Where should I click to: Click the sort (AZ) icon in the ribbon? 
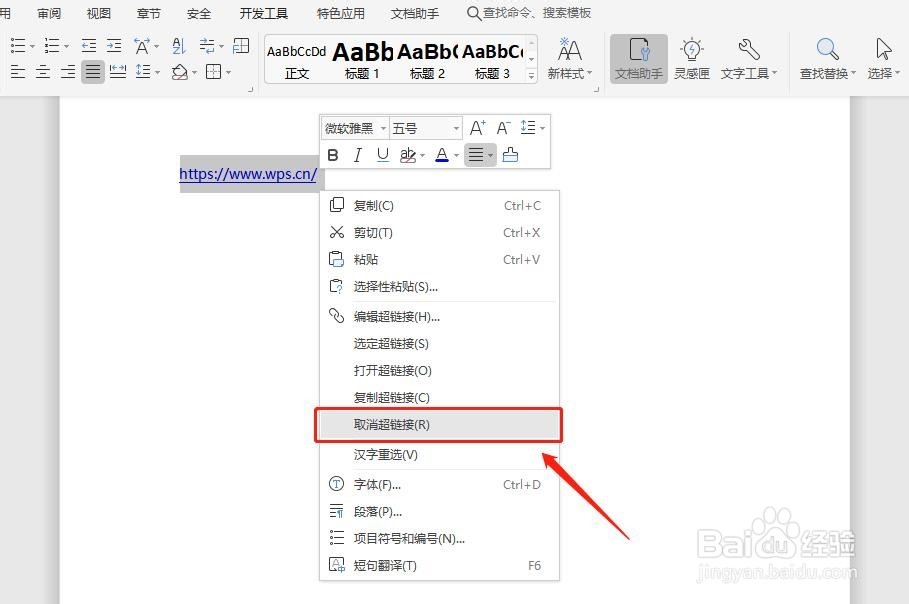coord(178,46)
